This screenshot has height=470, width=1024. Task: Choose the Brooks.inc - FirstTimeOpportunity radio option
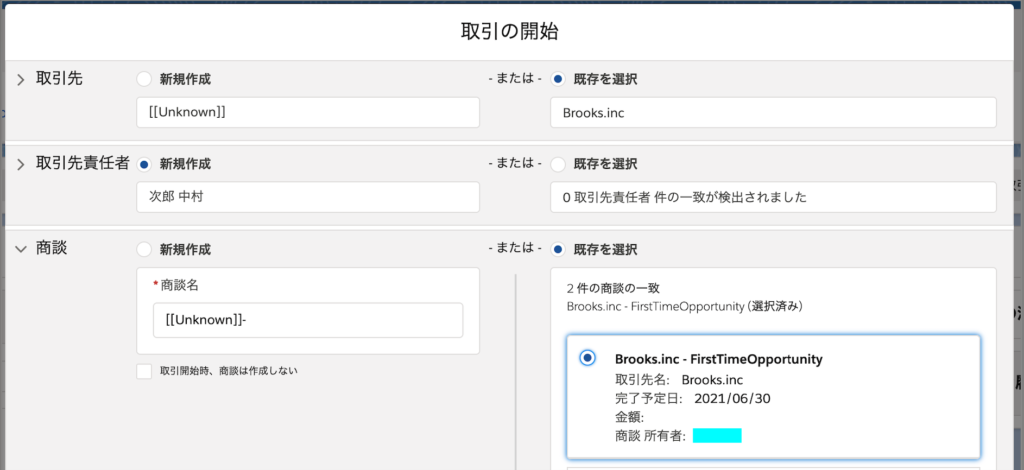point(588,358)
